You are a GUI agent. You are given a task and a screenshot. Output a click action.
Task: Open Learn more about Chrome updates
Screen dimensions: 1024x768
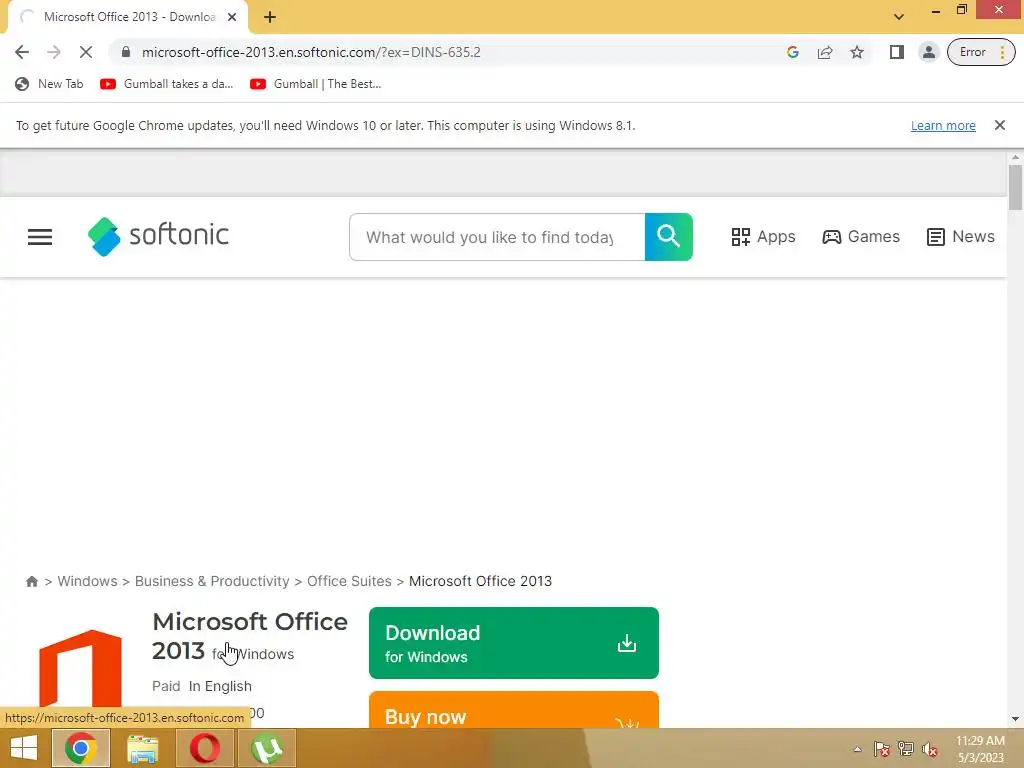pos(943,125)
